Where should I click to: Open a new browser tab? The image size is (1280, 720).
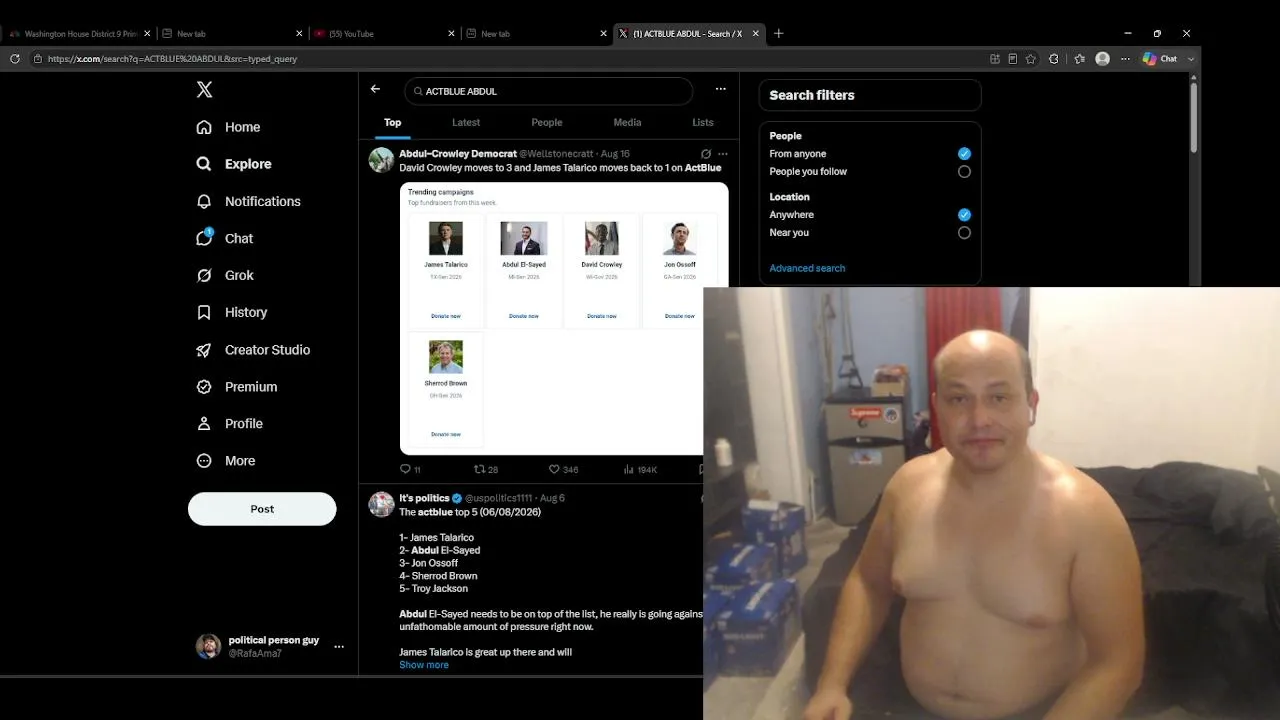click(x=778, y=33)
